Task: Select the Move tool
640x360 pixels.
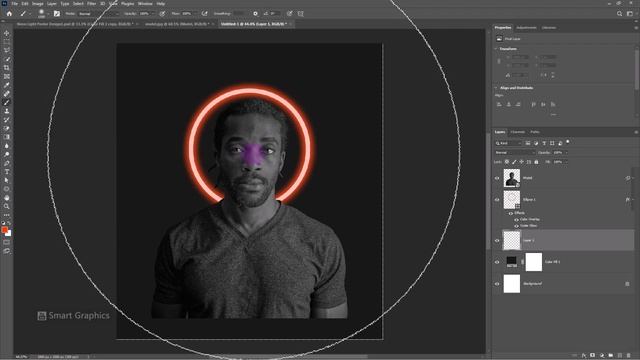Action: click(x=7, y=33)
